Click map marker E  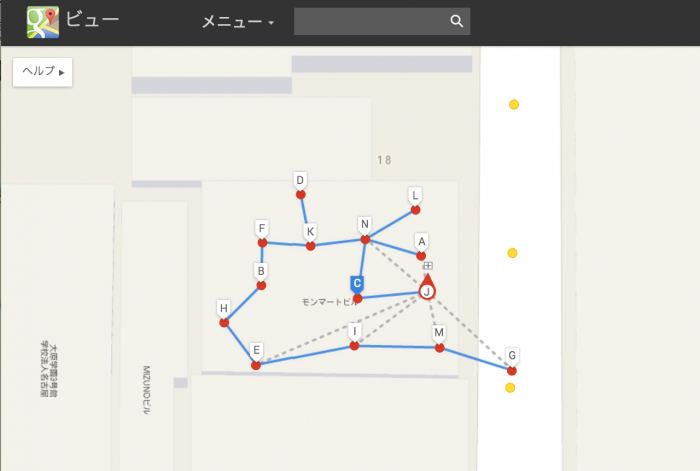(x=256, y=356)
